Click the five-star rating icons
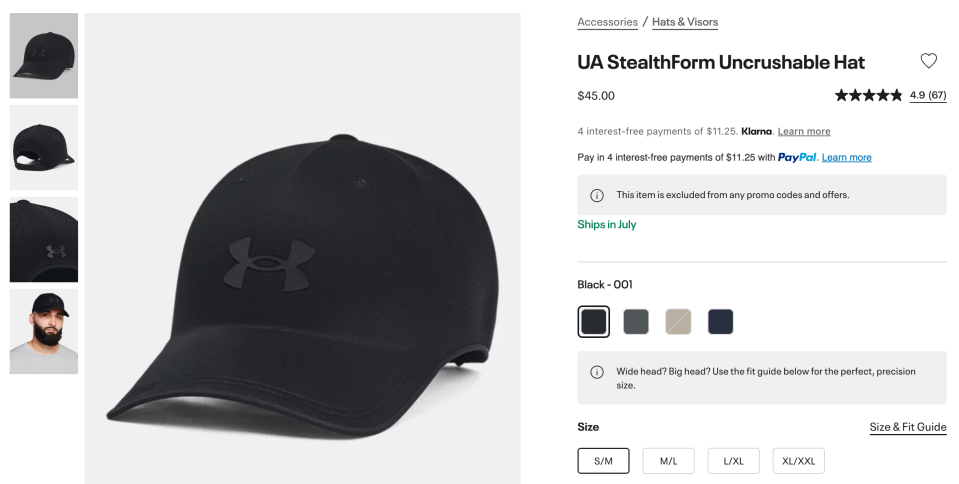The width and height of the screenshot is (959, 484). pyautogui.click(x=868, y=96)
